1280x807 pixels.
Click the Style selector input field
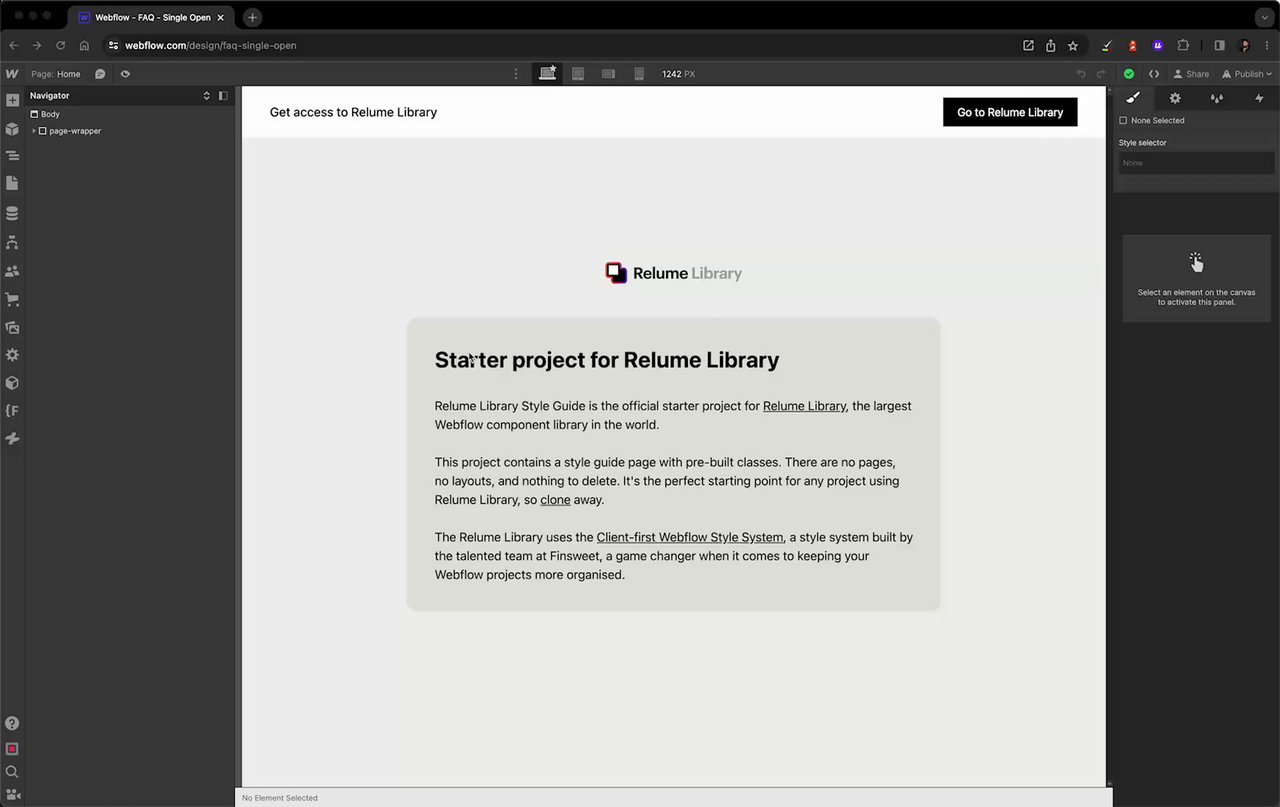point(1196,163)
